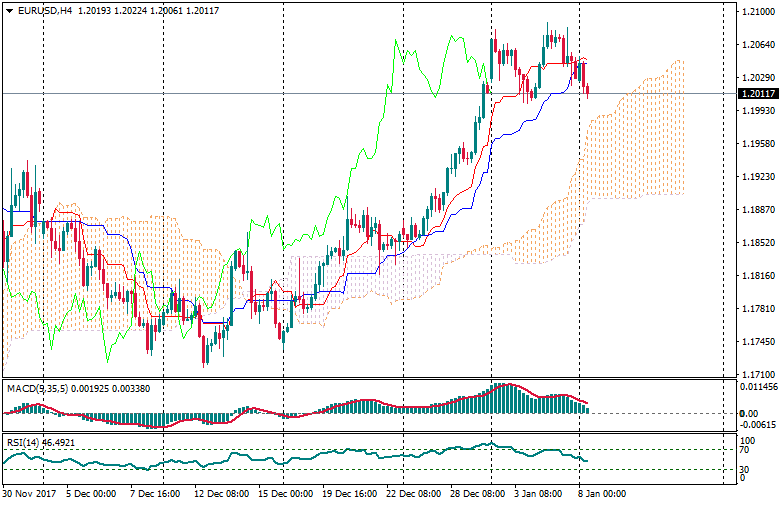Click the 1.21000 price scale label
779x505 pixels.
[756, 12]
